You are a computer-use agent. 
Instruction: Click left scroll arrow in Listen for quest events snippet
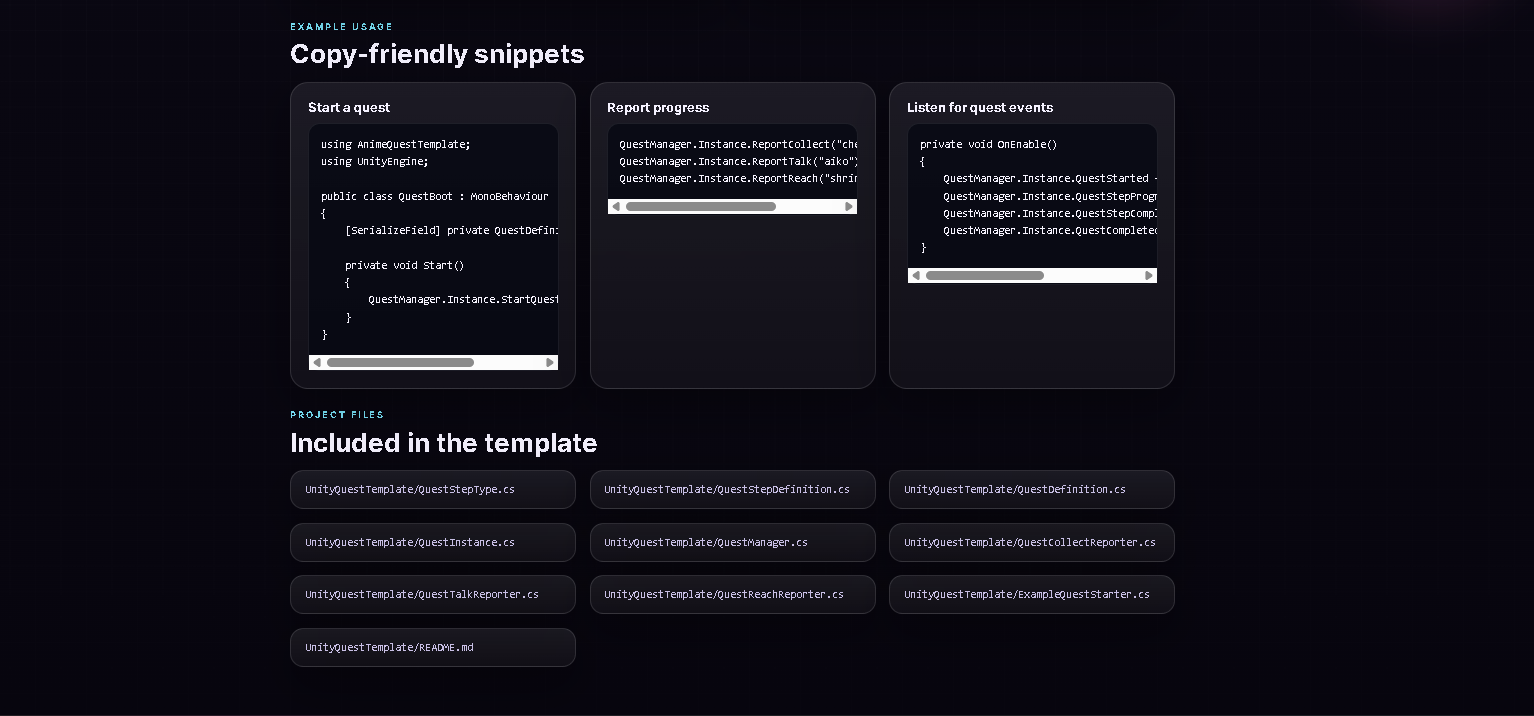[916, 276]
